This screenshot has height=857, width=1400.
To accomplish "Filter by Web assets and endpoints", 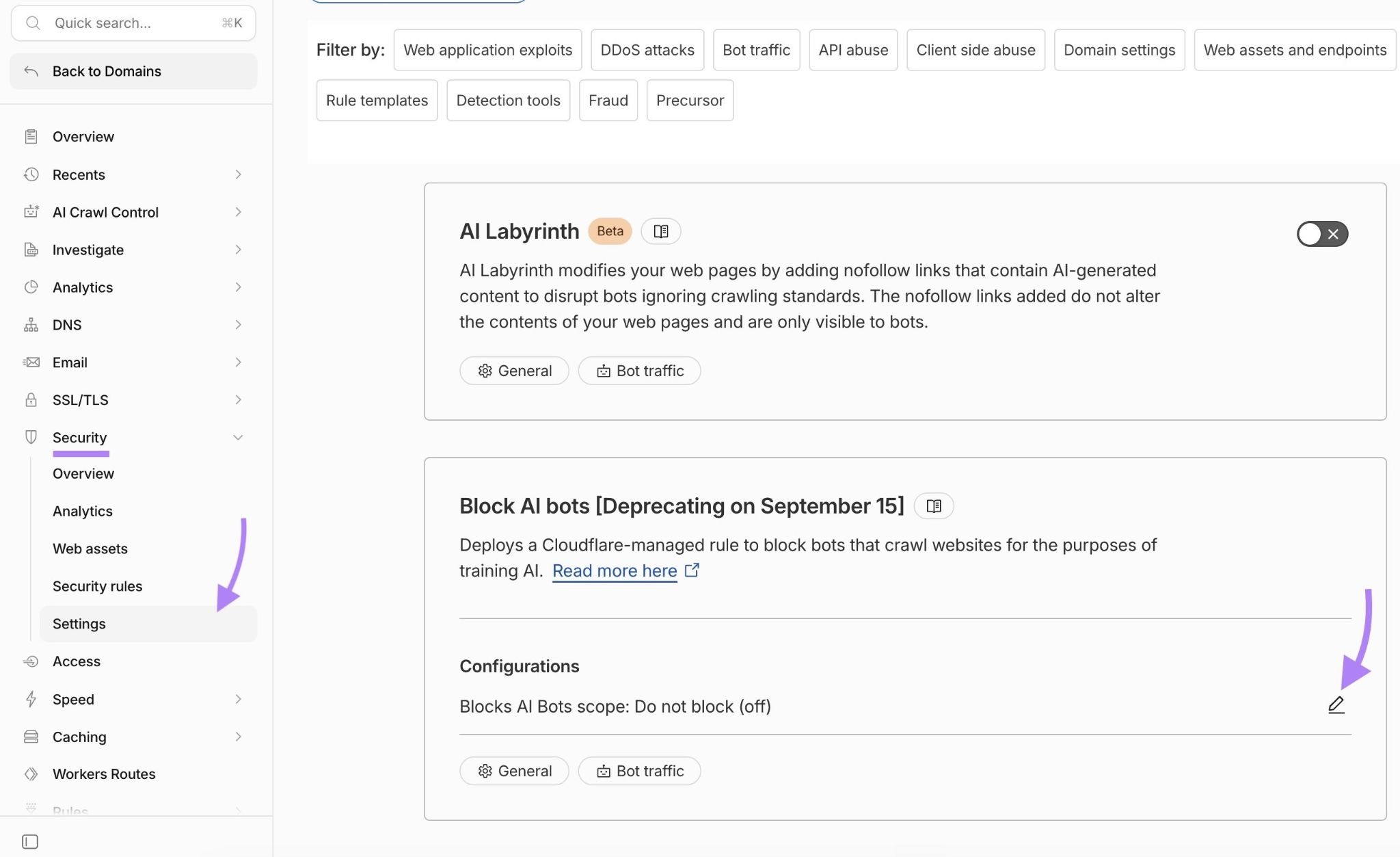I will point(1295,50).
